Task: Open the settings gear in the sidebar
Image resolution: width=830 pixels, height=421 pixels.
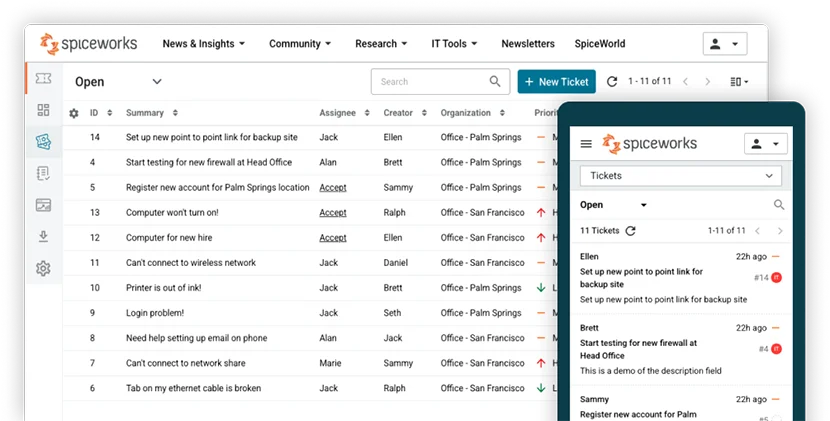Action: pos(43,268)
